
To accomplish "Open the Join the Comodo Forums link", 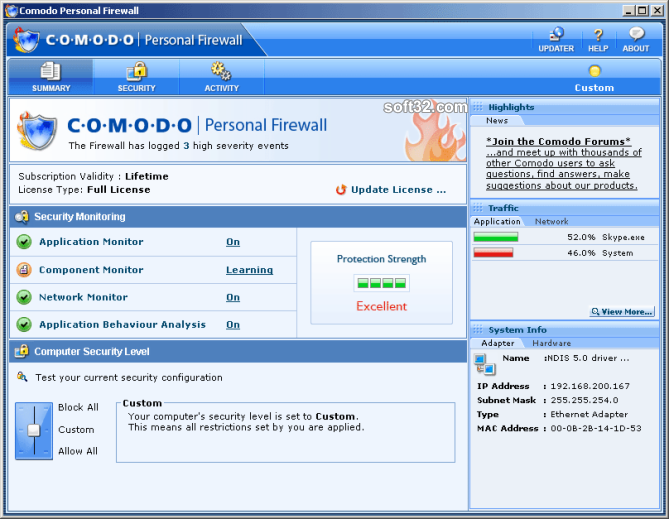I will 558,141.
